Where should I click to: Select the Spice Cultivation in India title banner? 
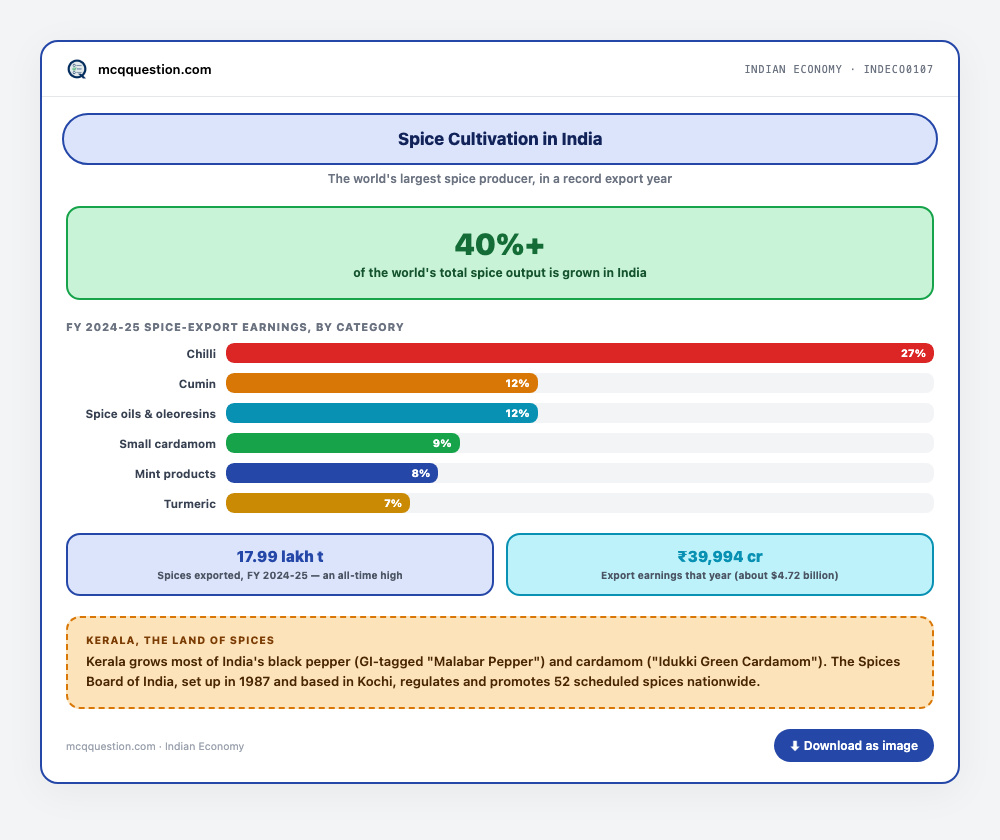point(500,139)
